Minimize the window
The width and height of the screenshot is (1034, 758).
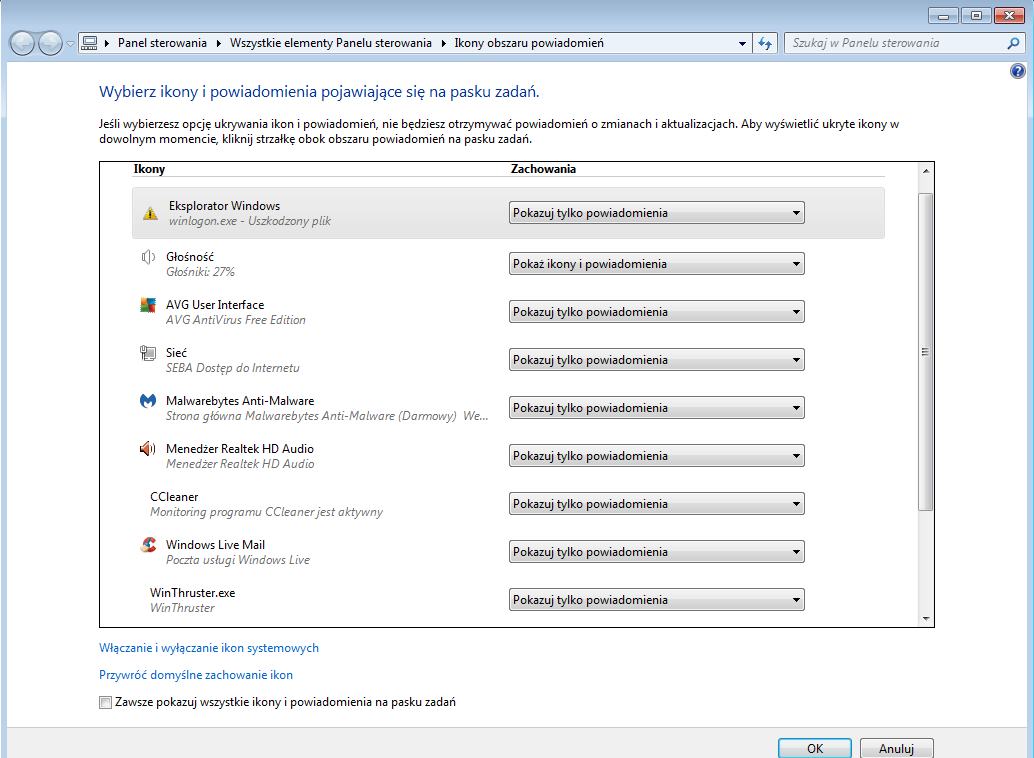944,15
